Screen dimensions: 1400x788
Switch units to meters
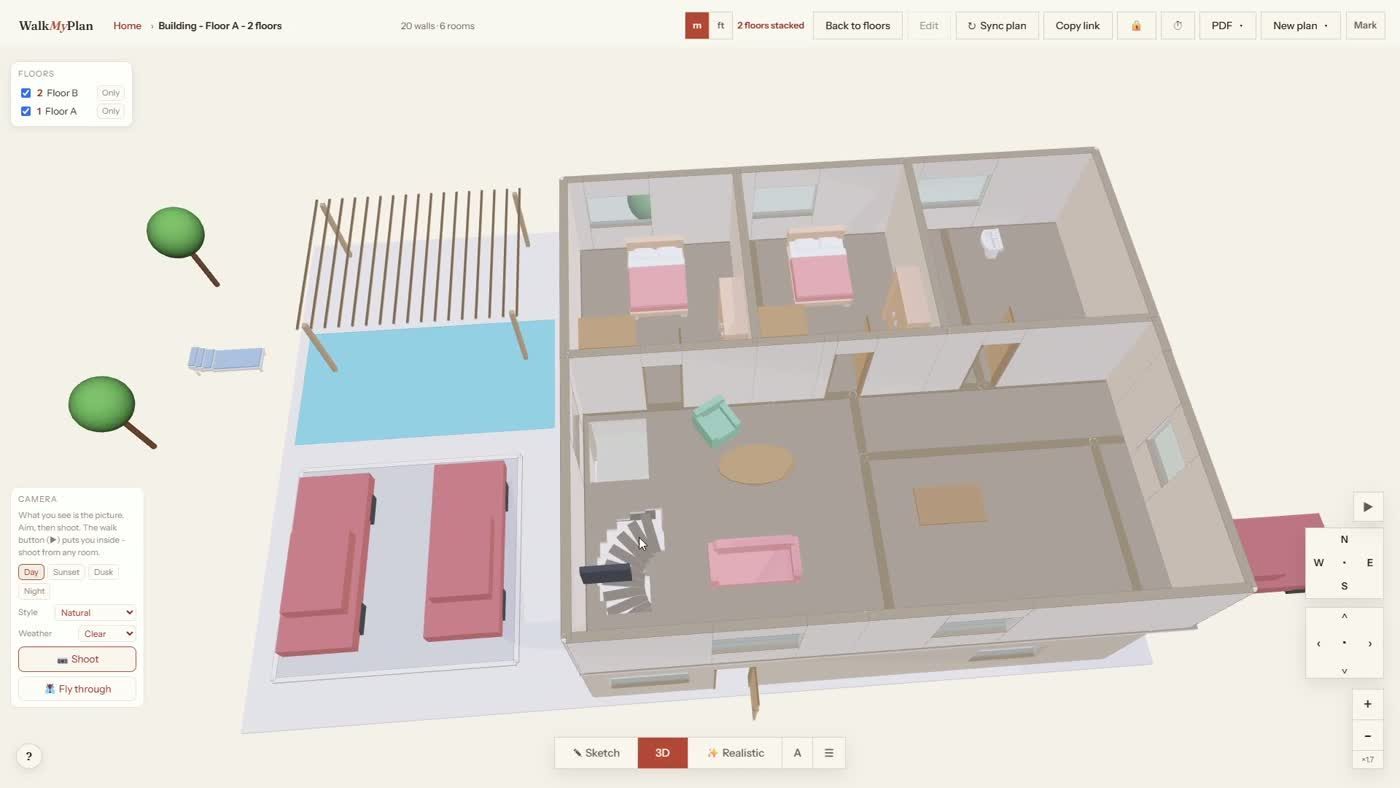(x=697, y=26)
